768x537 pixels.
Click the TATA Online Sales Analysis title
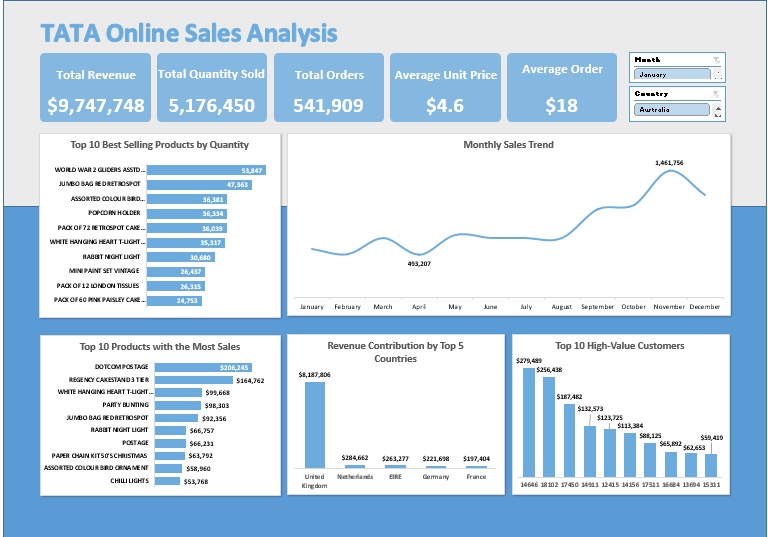[189, 33]
